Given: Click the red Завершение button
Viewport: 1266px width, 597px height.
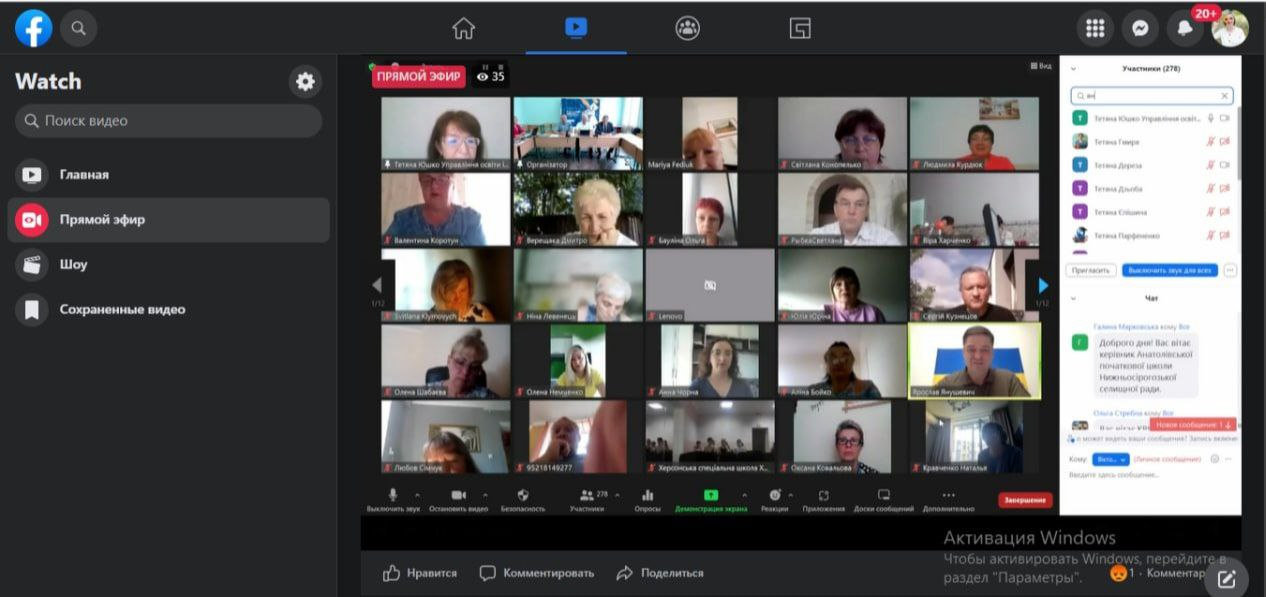Looking at the screenshot, I should 1025,500.
